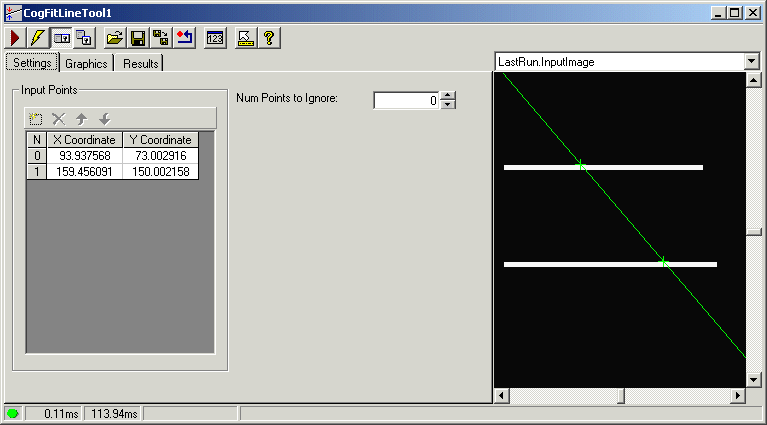Click the Open folder icon

115,38
